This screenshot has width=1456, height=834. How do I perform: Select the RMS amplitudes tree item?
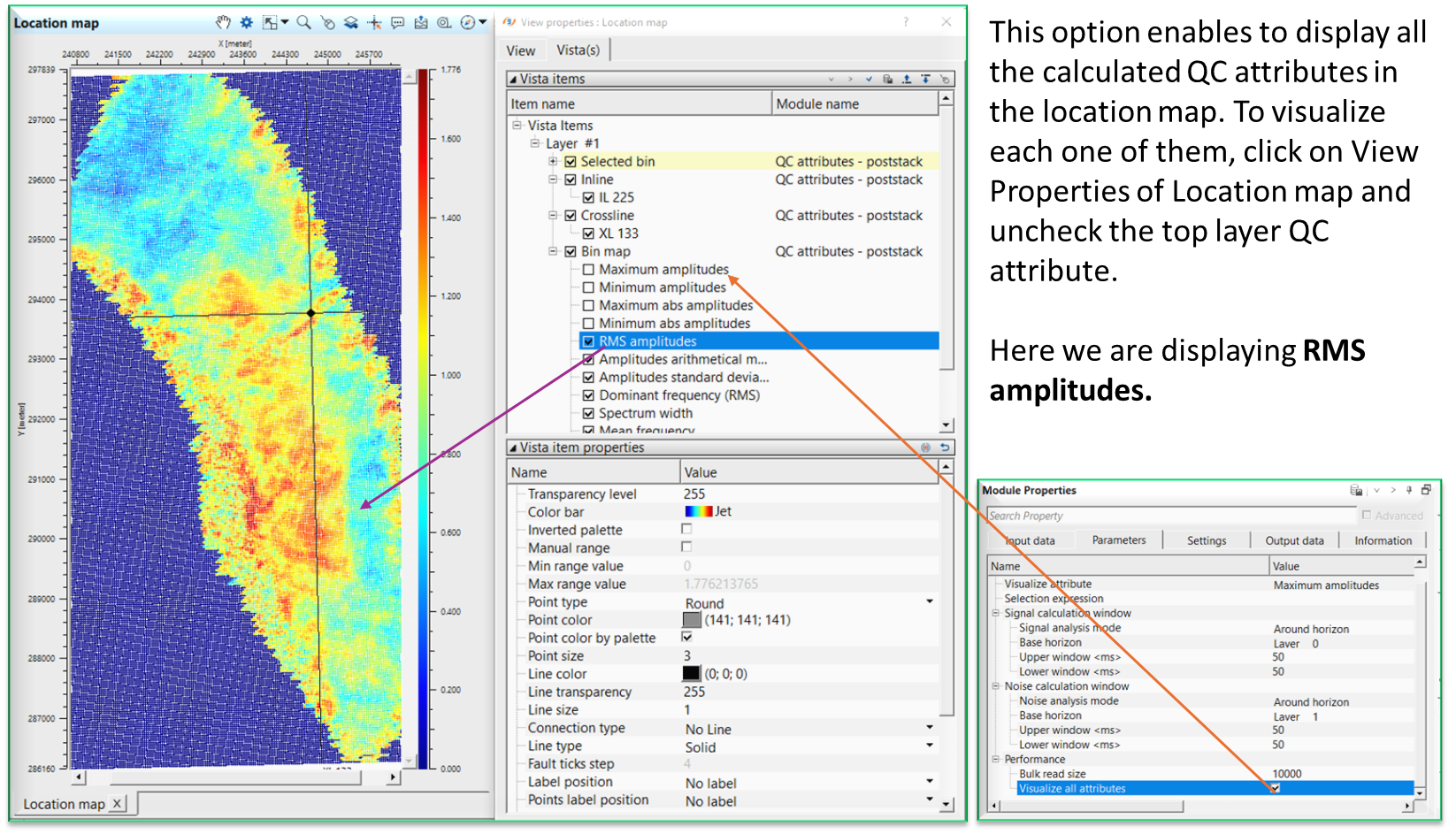click(648, 341)
